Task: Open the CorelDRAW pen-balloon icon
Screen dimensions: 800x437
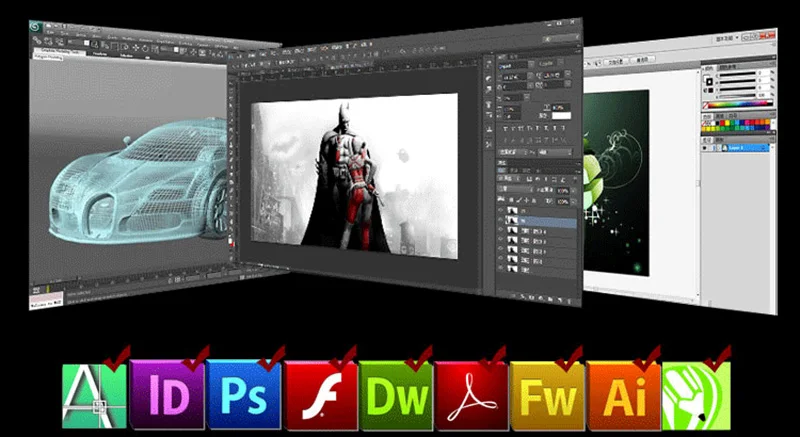Action: pyautogui.click(x=696, y=396)
